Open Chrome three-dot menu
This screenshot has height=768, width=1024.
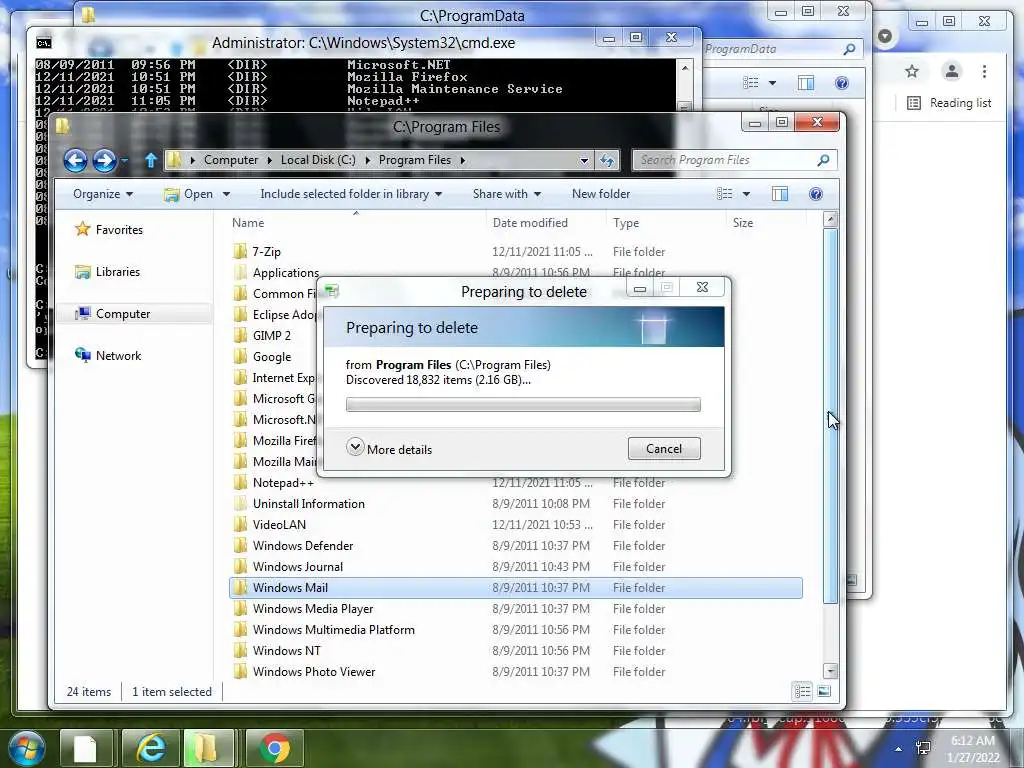pyautogui.click(x=984, y=71)
